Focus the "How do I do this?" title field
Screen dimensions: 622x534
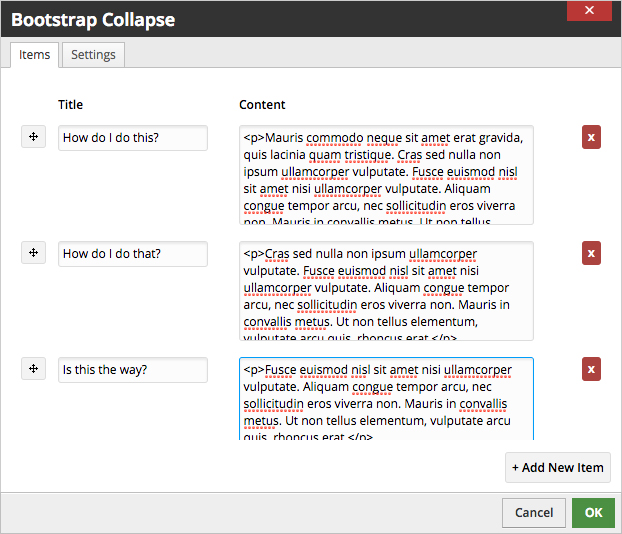click(133, 138)
